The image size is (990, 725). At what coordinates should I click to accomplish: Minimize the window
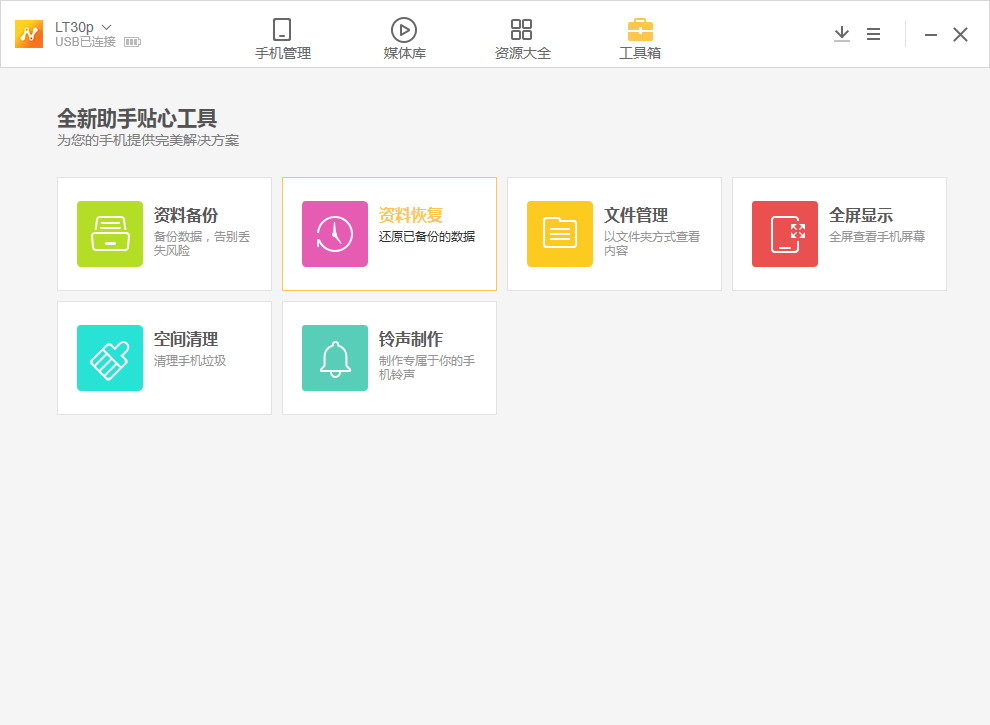click(x=931, y=35)
